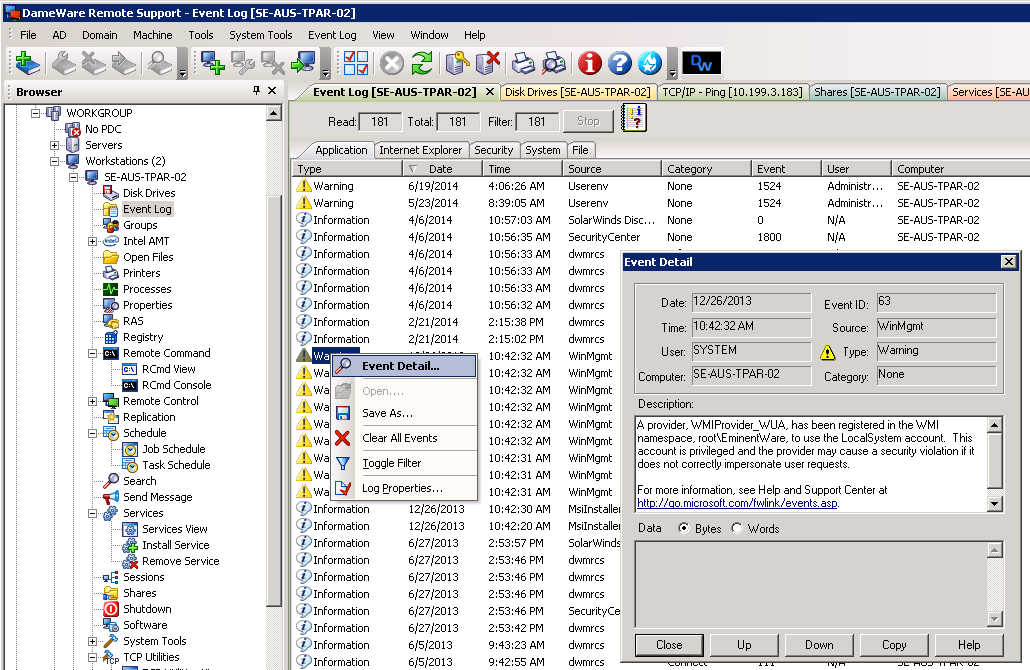Expand the Remote Control tree node

click(93, 401)
